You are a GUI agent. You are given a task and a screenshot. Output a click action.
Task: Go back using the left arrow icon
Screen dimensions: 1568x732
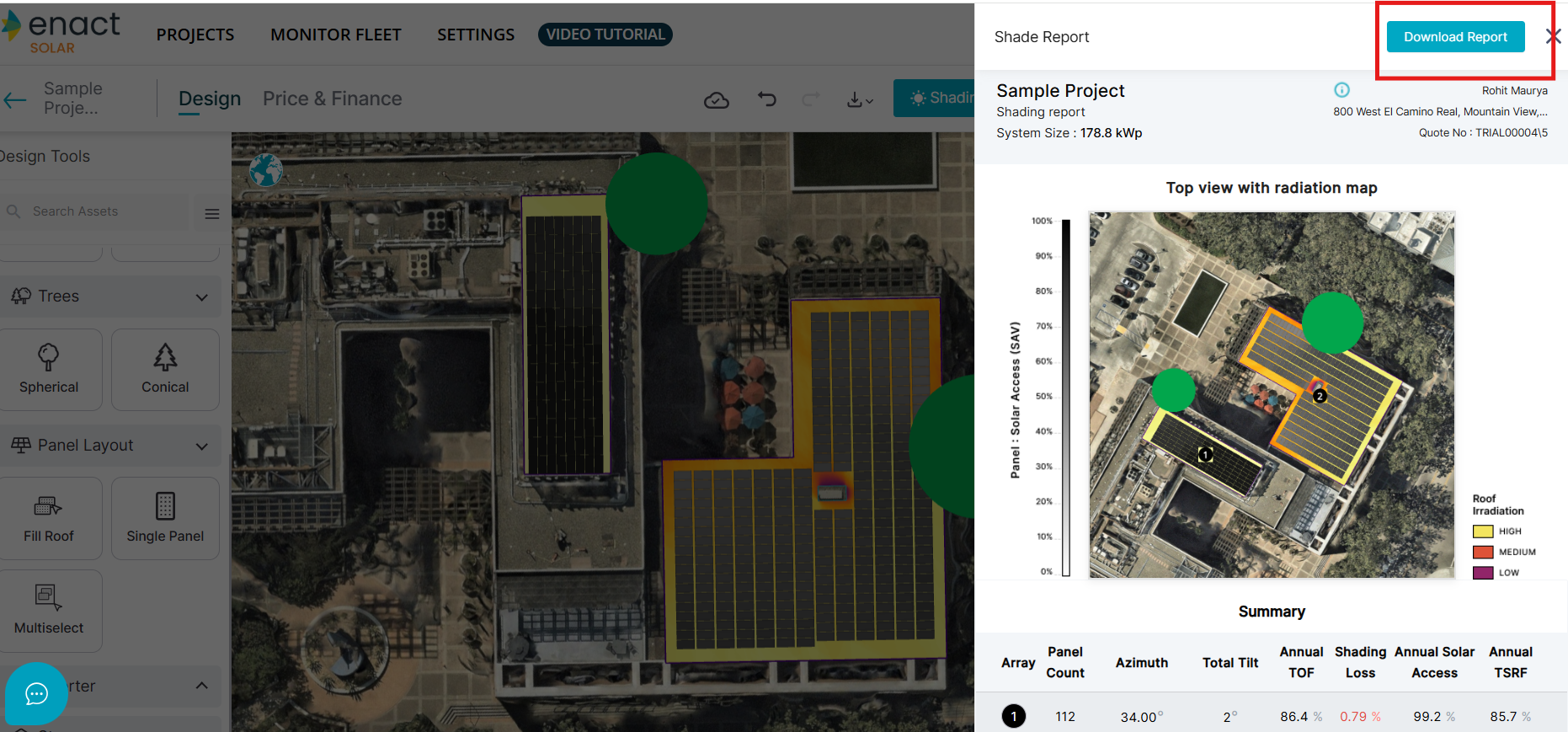point(15,100)
